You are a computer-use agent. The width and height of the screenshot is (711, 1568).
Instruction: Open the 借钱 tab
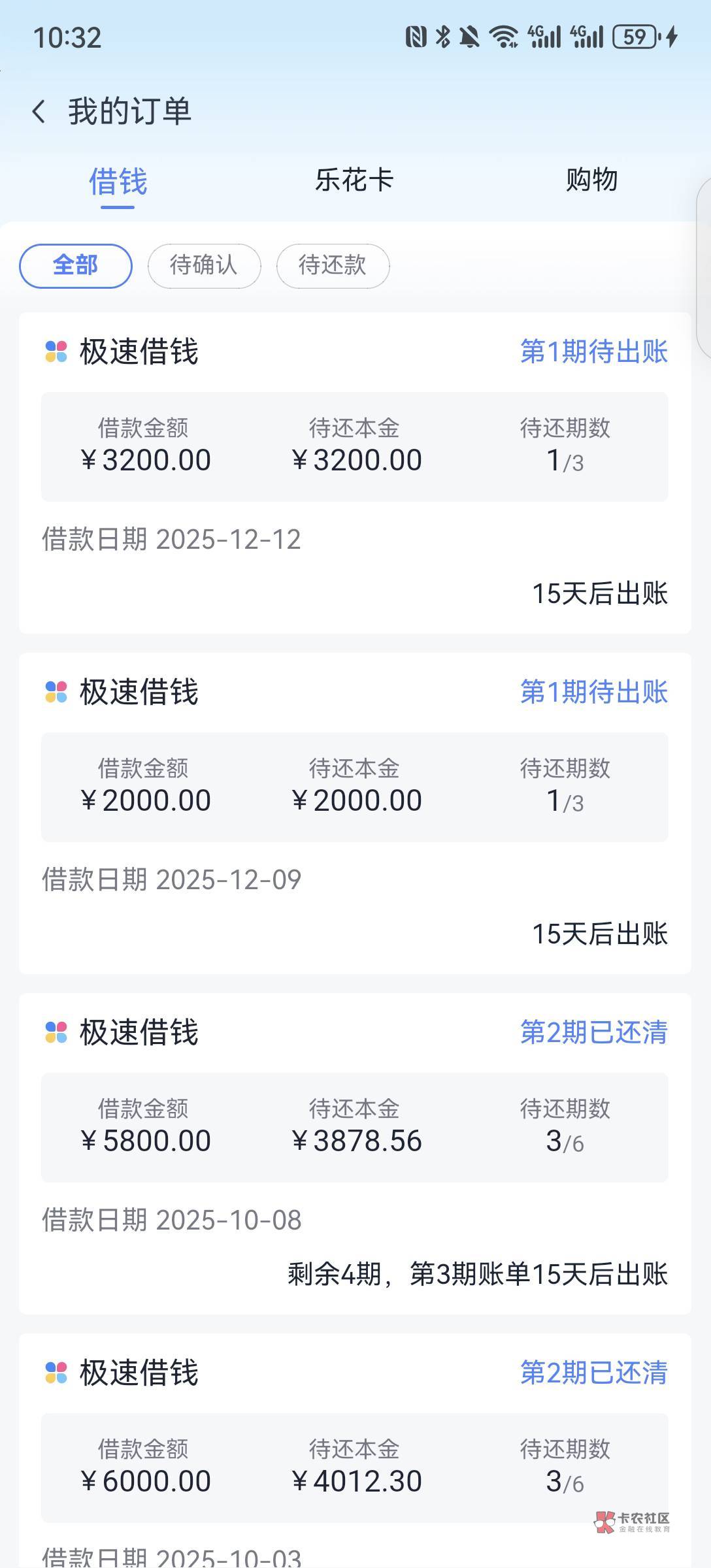tap(118, 182)
